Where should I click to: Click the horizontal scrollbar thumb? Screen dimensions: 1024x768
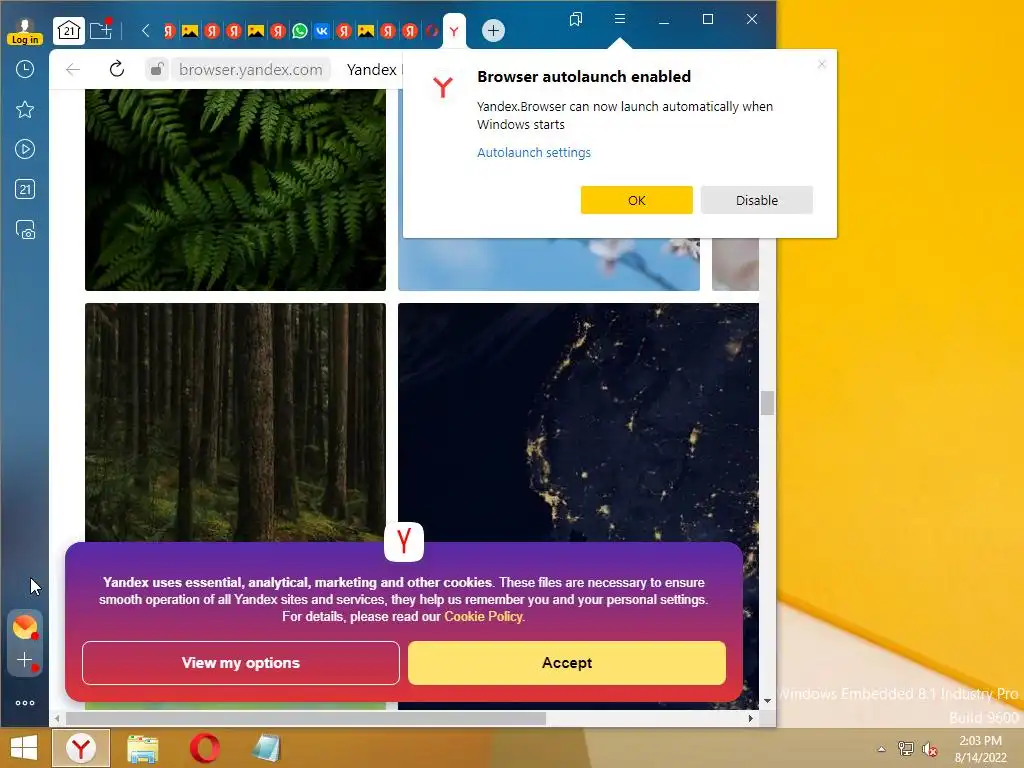tap(306, 718)
